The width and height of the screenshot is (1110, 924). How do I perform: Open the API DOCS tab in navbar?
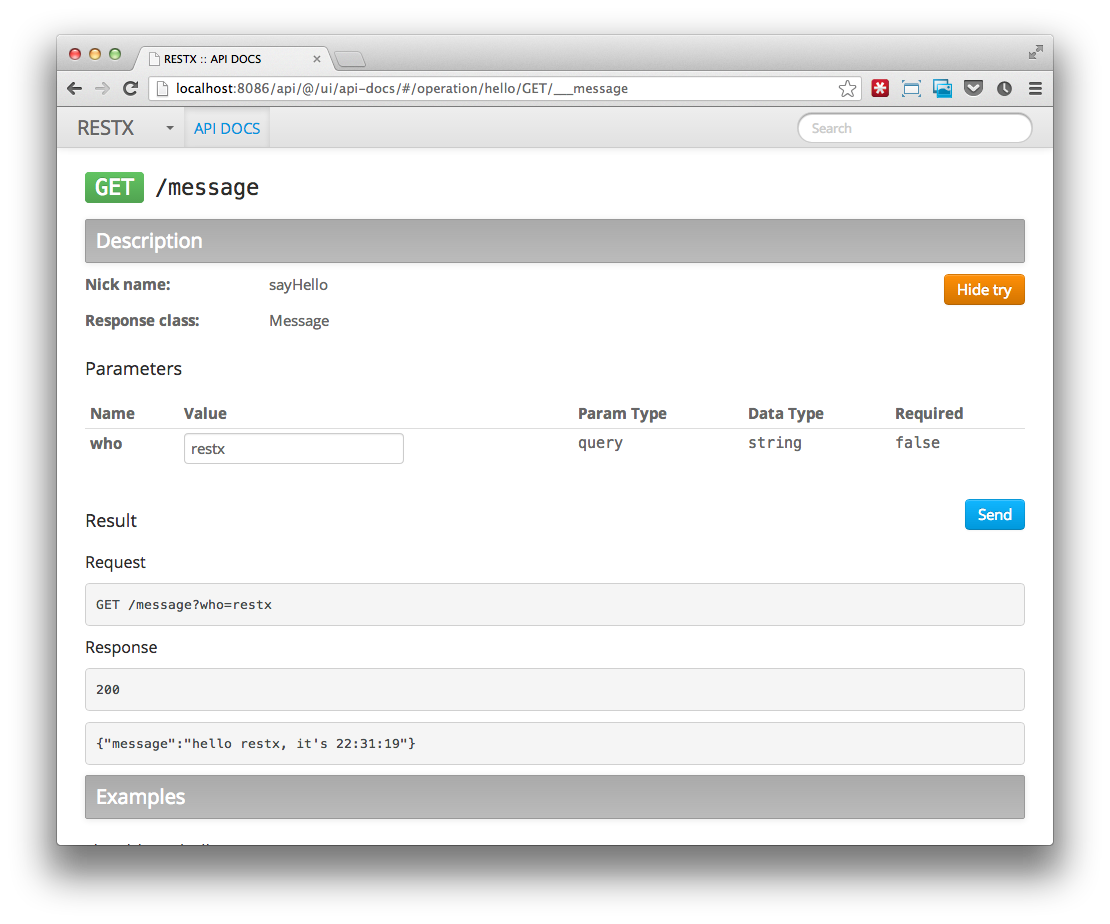(x=227, y=129)
